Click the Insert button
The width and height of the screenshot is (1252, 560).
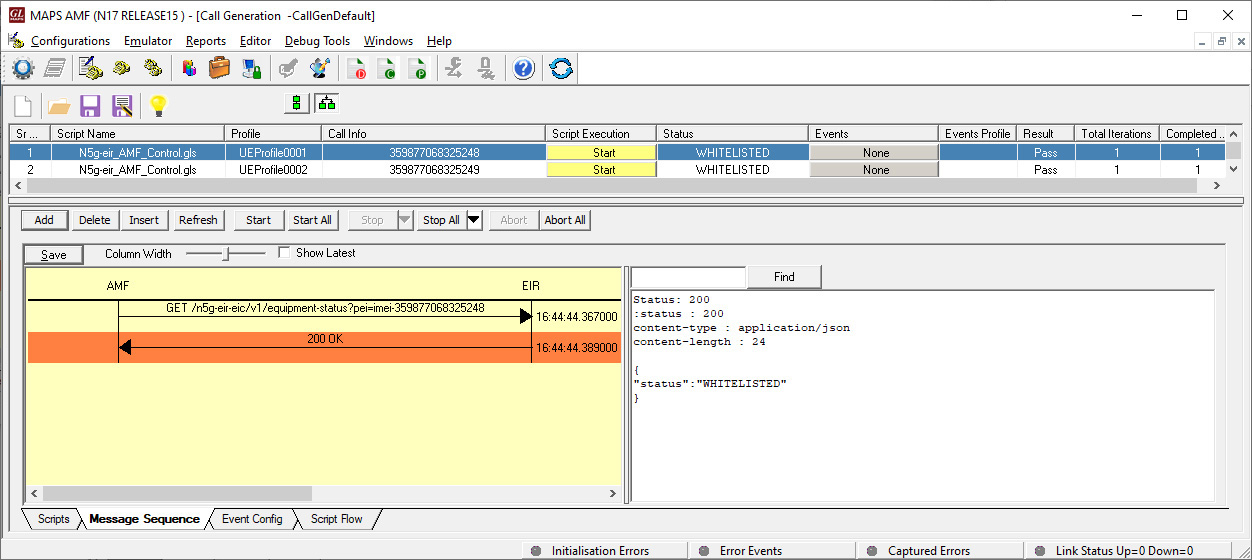[x=144, y=220]
